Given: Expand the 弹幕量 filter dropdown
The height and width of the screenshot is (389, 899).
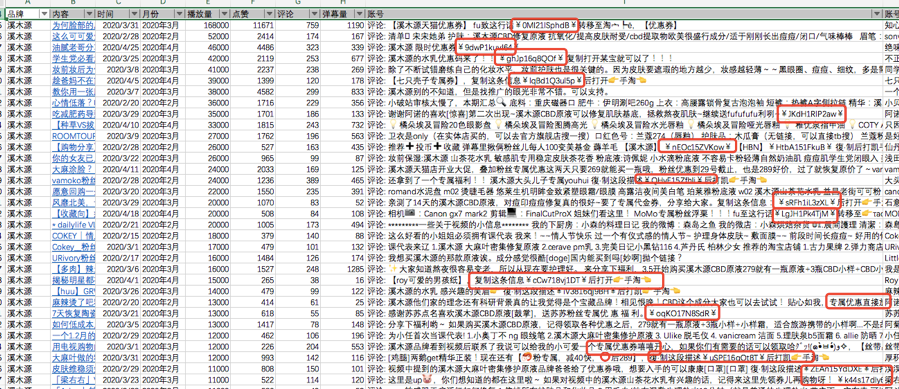Looking at the screenshot, I should [x=358, y=13].
